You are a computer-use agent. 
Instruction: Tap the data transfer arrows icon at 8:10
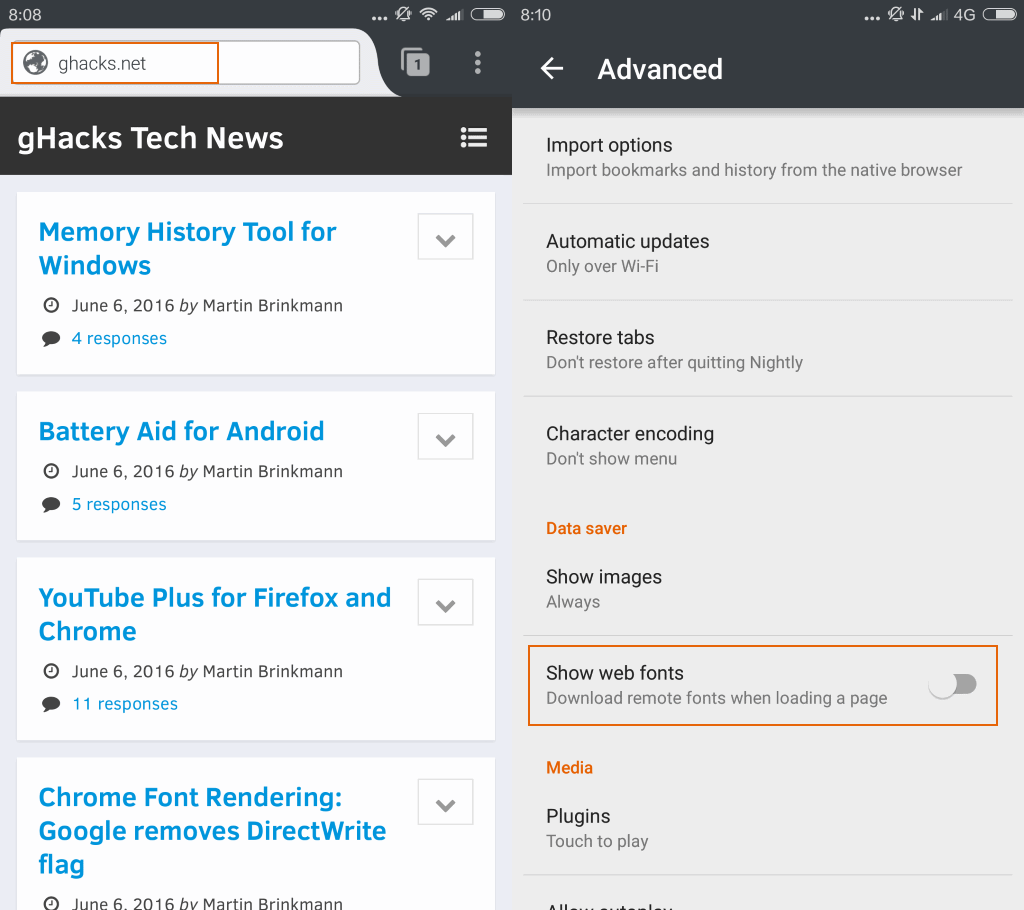(918, 14)
